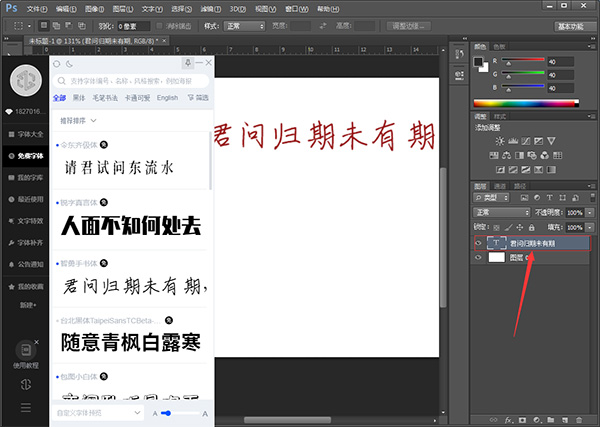600x427 pixels.
Task: Click the lock-all padlock icon in Layers panel
Action: pyautogui.click(x=526, y=227)
